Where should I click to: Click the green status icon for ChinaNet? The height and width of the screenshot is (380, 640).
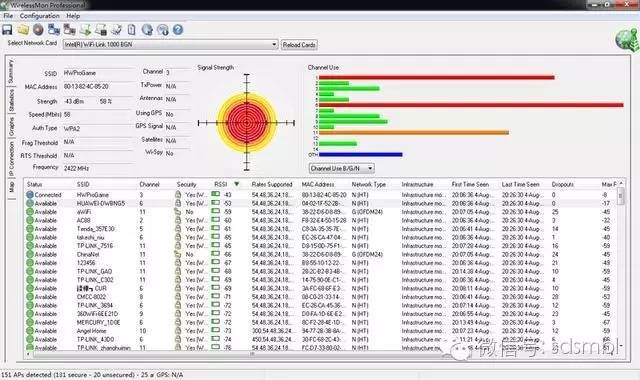coord(30,254)
